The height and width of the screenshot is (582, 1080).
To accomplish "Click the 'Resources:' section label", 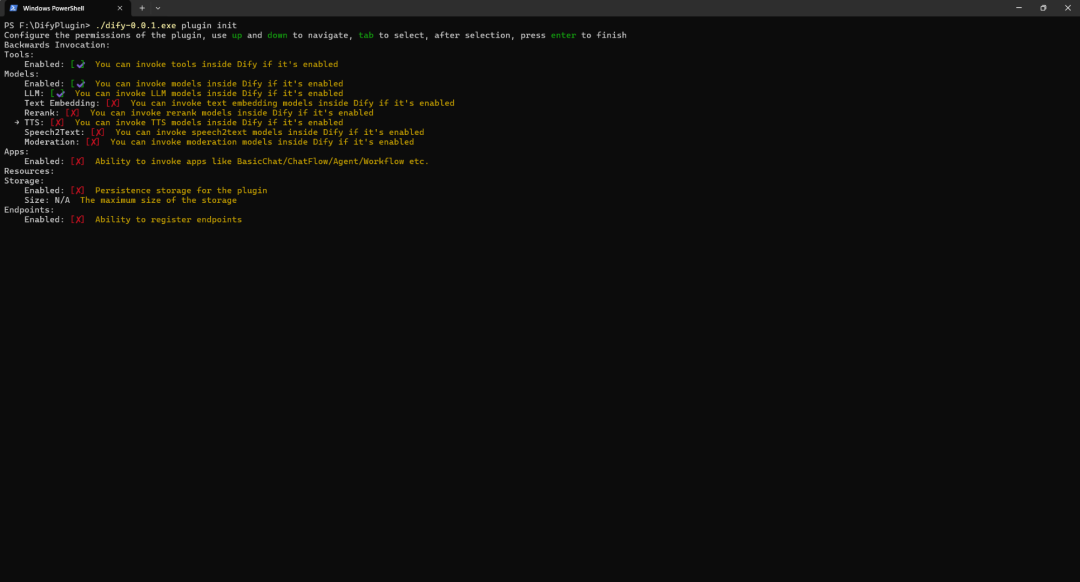I will pyautogui.click(x=29, y=171).
